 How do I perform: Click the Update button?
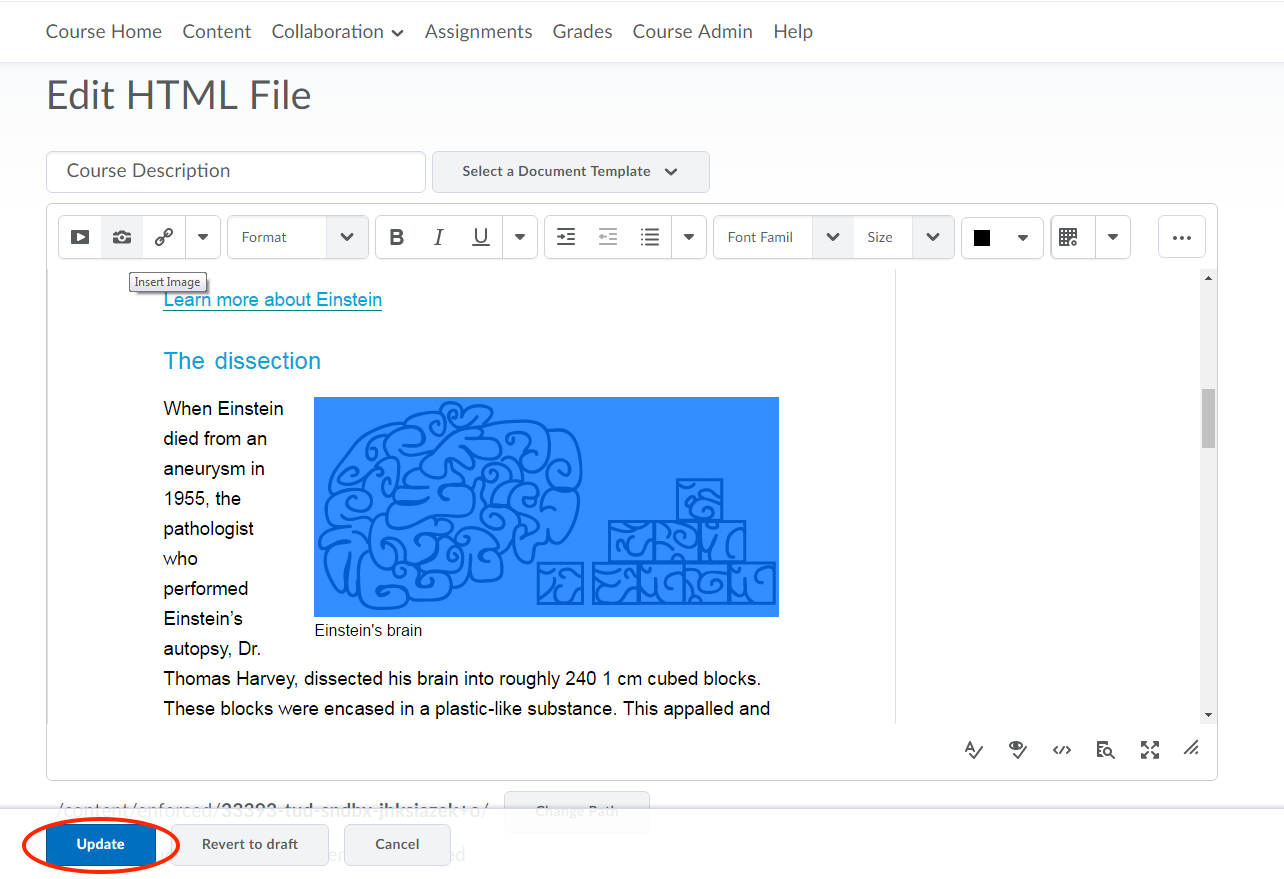click(101, 844)
